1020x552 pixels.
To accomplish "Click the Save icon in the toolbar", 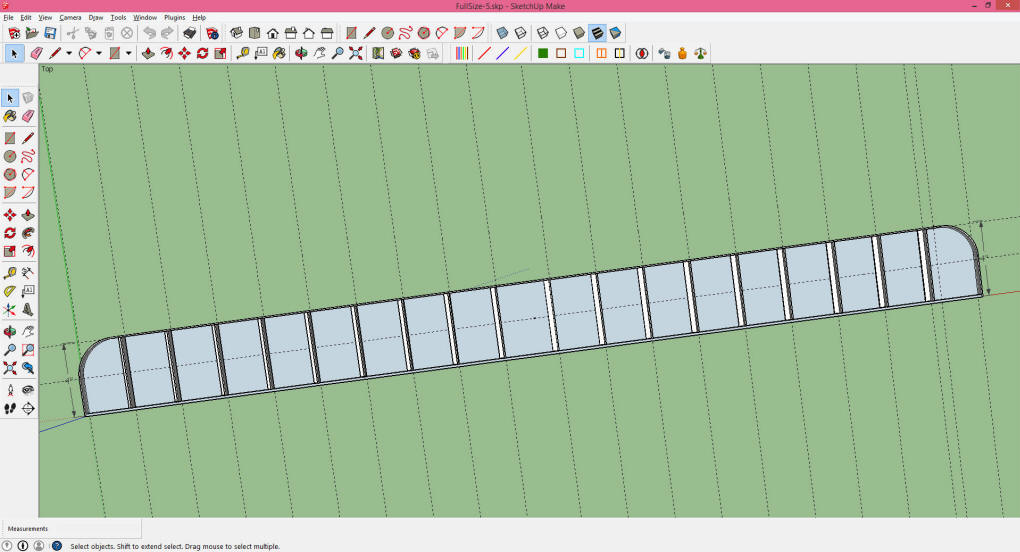I will point(50,33).
